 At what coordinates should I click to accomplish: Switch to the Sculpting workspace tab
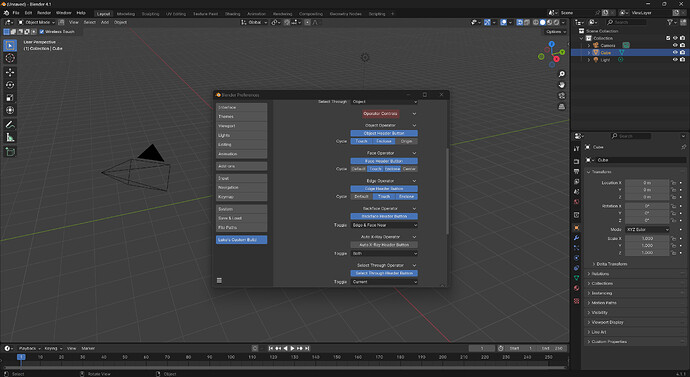tap(150, 14)
